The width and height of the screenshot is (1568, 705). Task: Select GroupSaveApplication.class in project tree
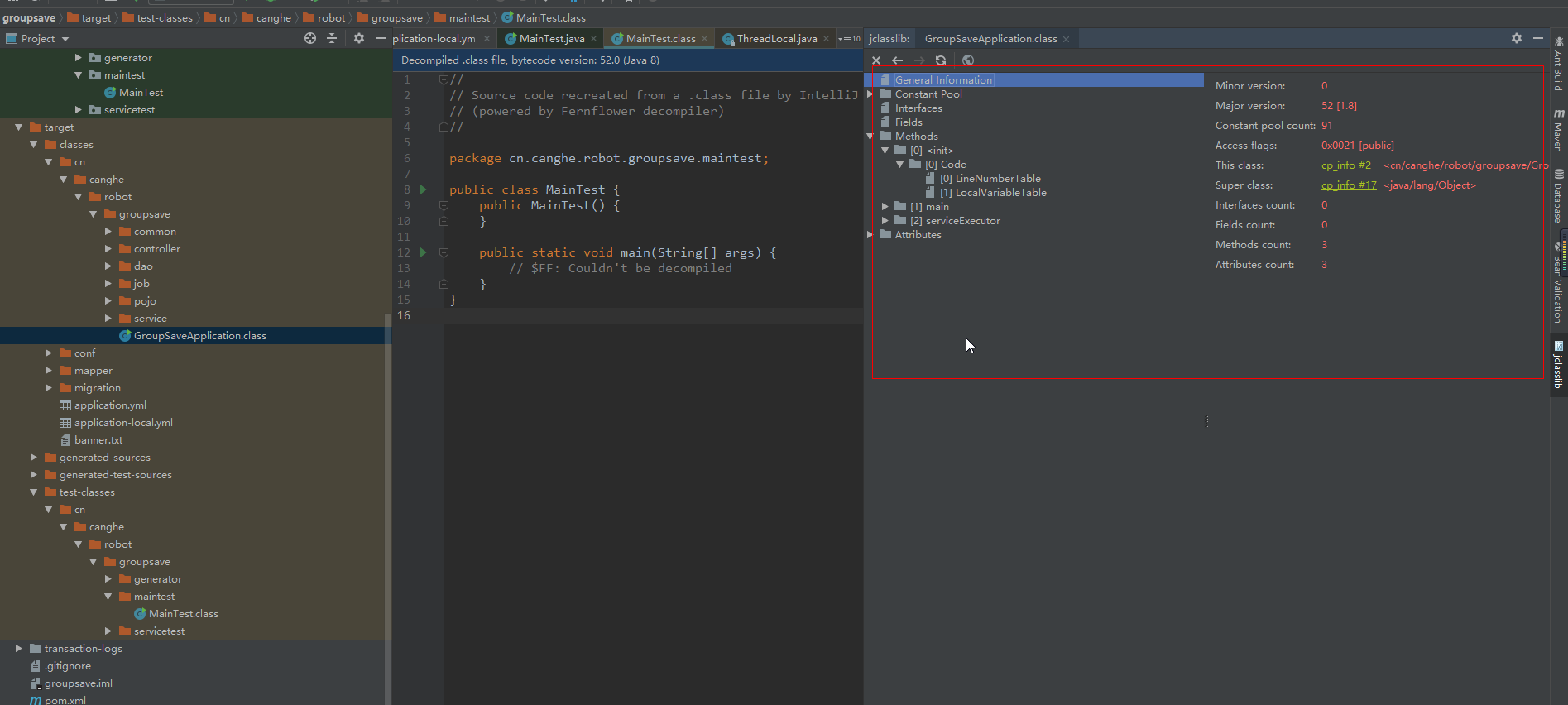click(200, 336)
